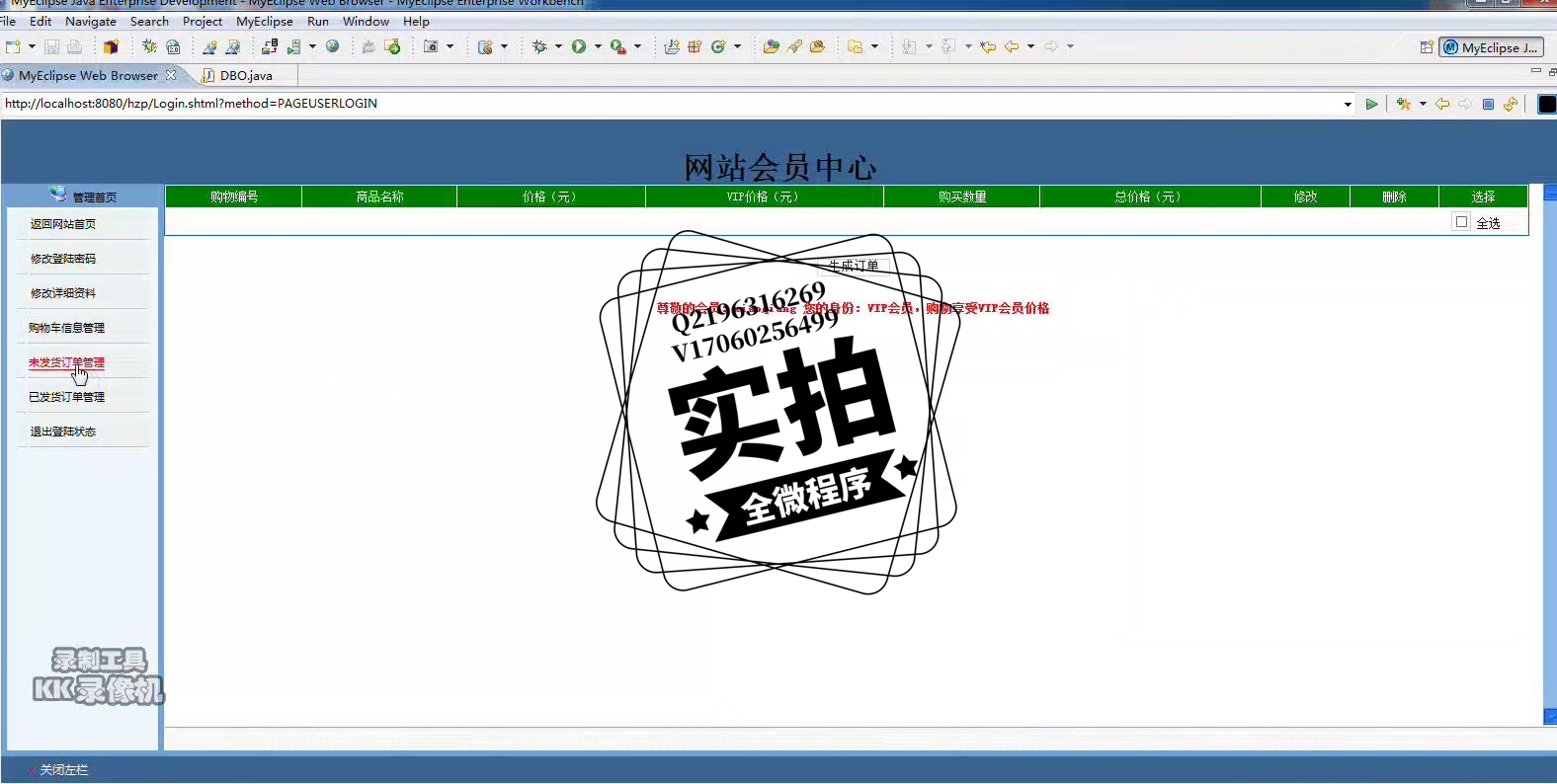
Task: Click the Debug bug toolbar icon
Action: (x=539, y=46)
